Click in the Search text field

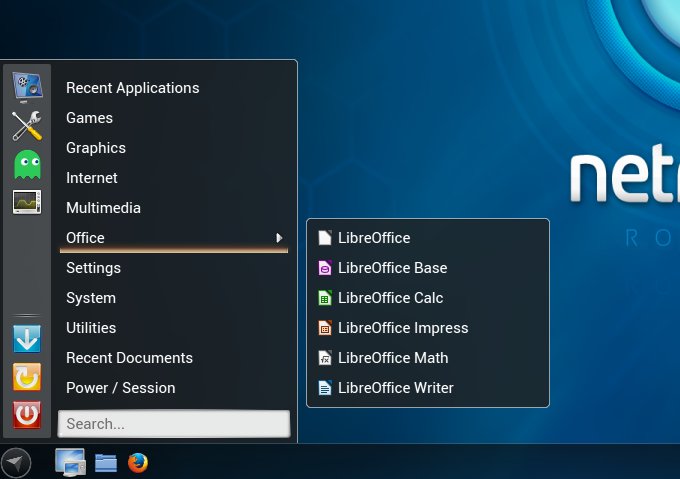(174, 424)
